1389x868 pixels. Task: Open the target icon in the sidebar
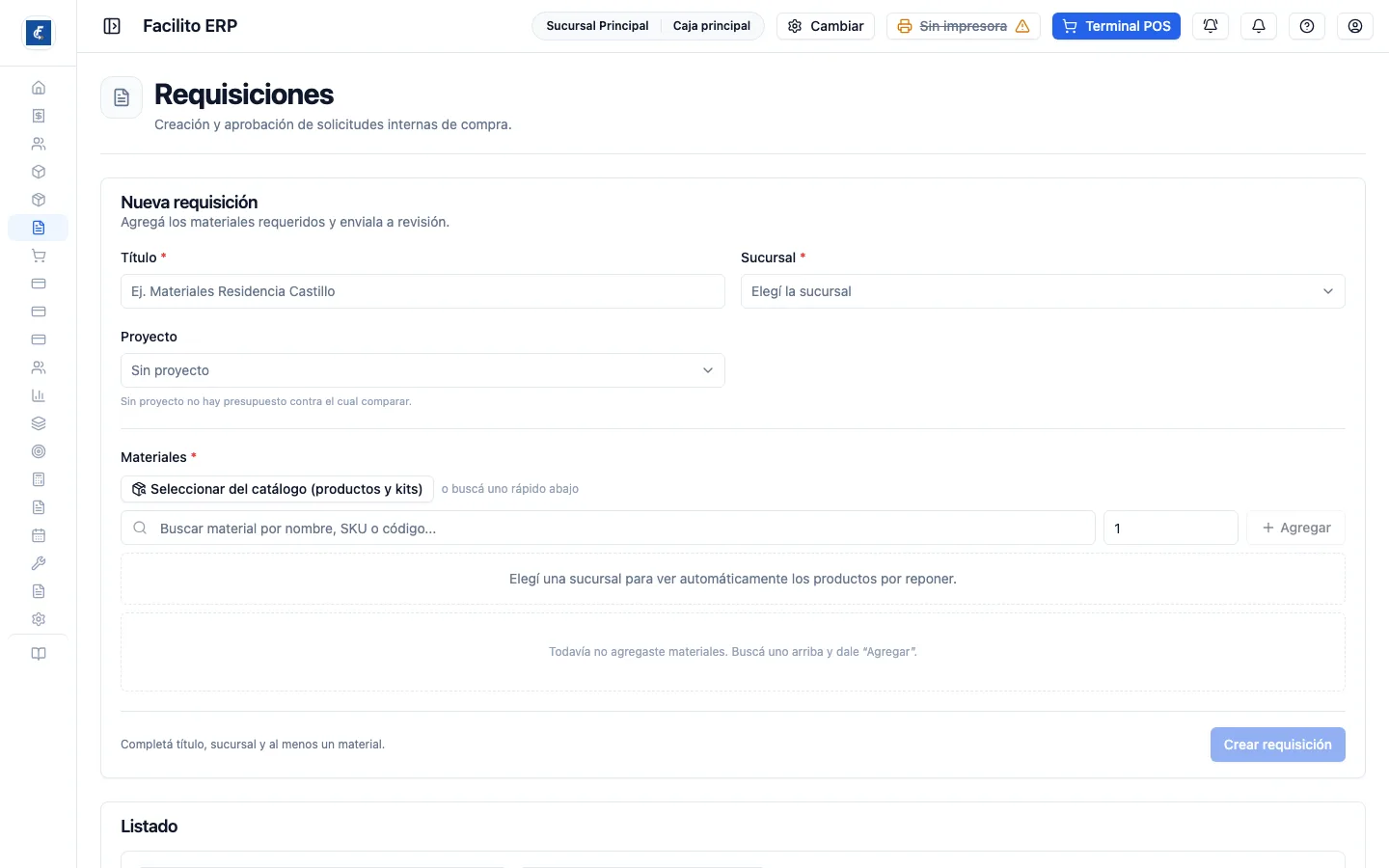39,451
